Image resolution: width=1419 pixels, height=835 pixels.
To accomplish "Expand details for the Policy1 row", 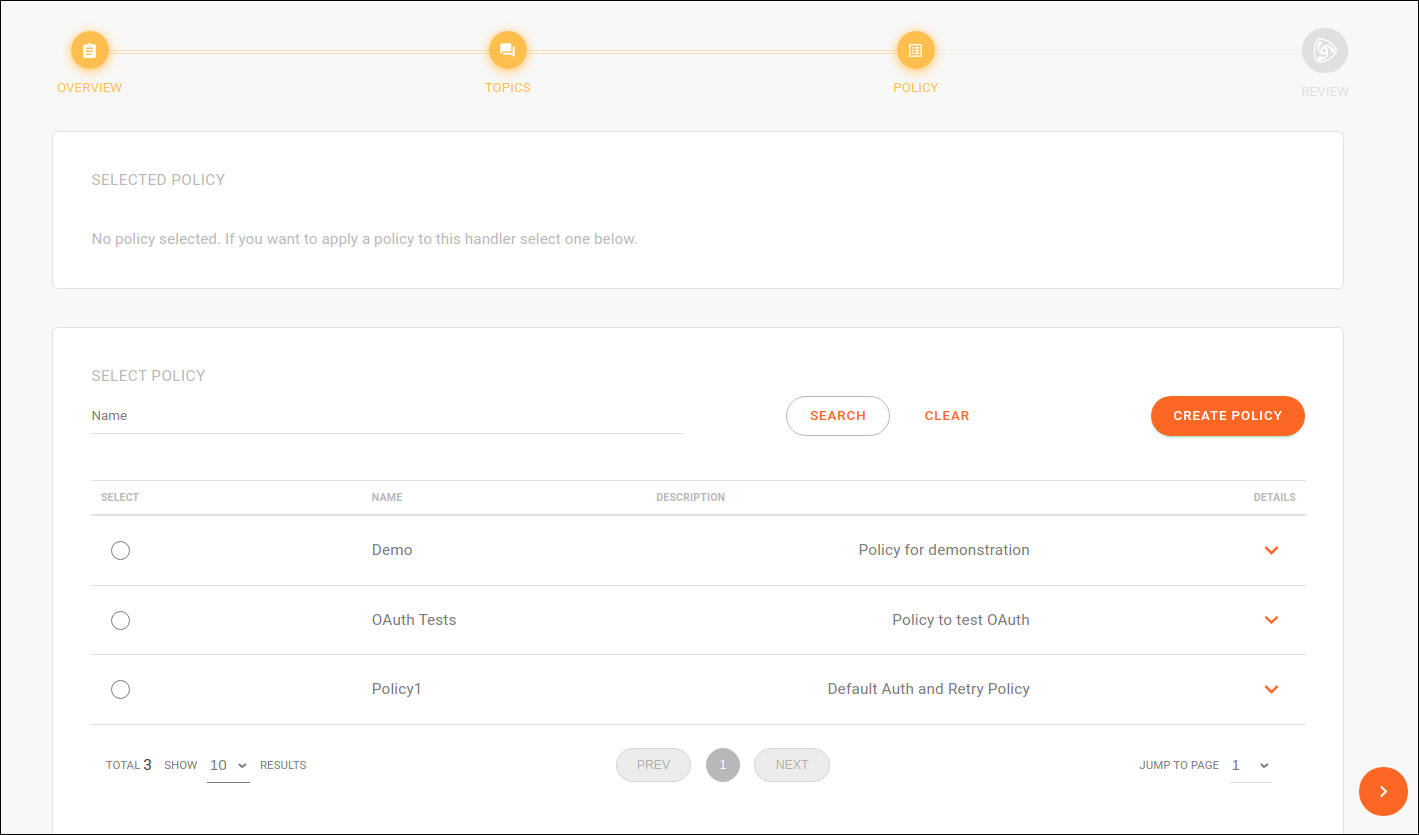I will point(1271,689).
